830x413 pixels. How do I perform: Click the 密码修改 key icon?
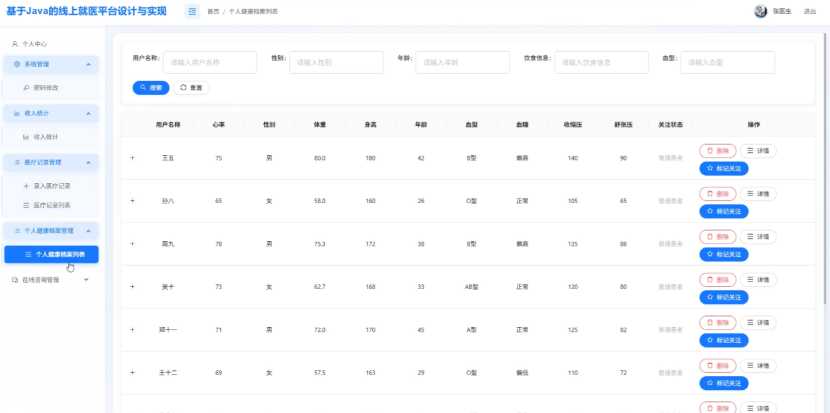(26, 88)
